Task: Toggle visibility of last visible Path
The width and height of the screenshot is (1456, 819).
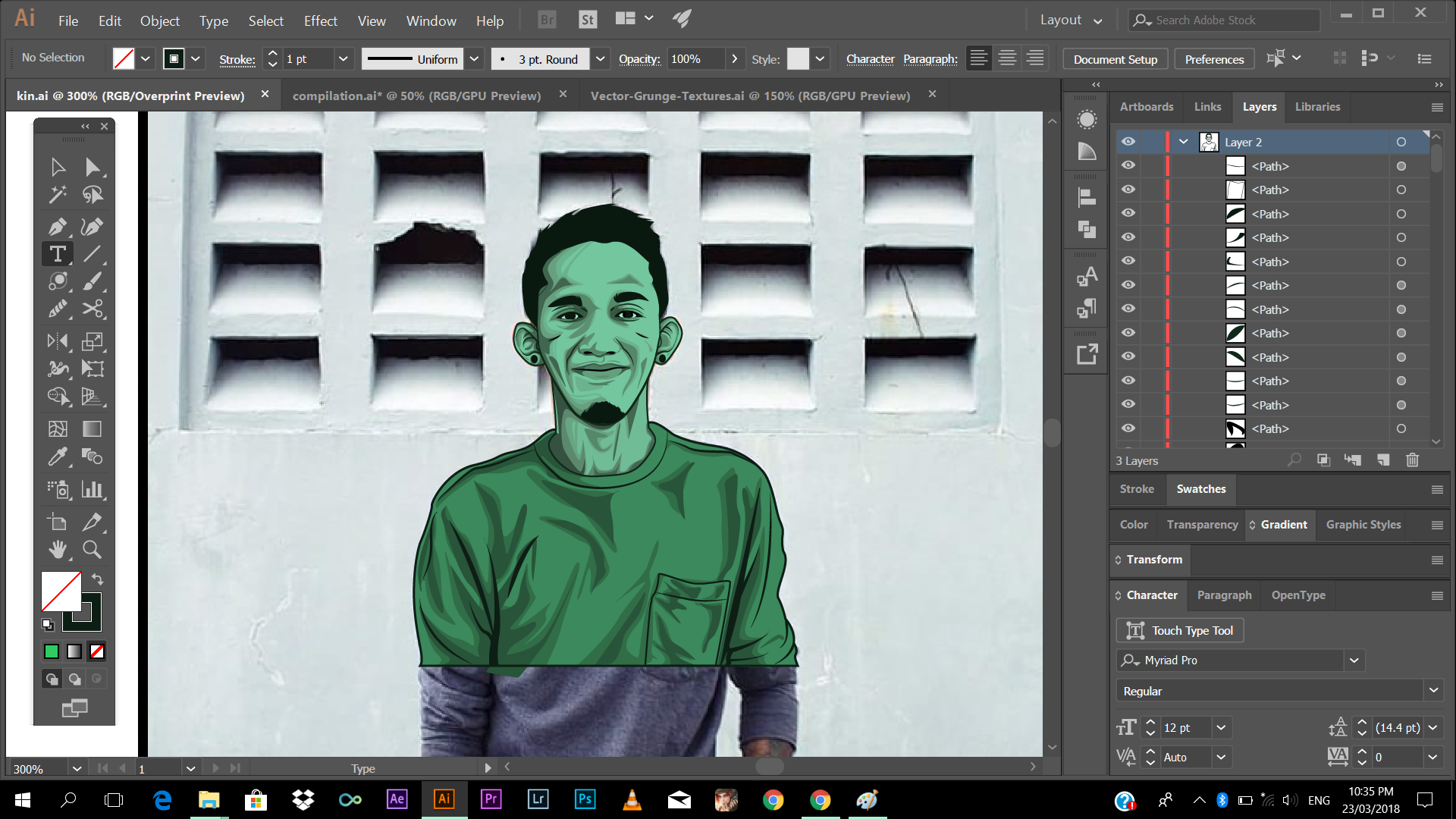Action: click(x=1128, y=428)
